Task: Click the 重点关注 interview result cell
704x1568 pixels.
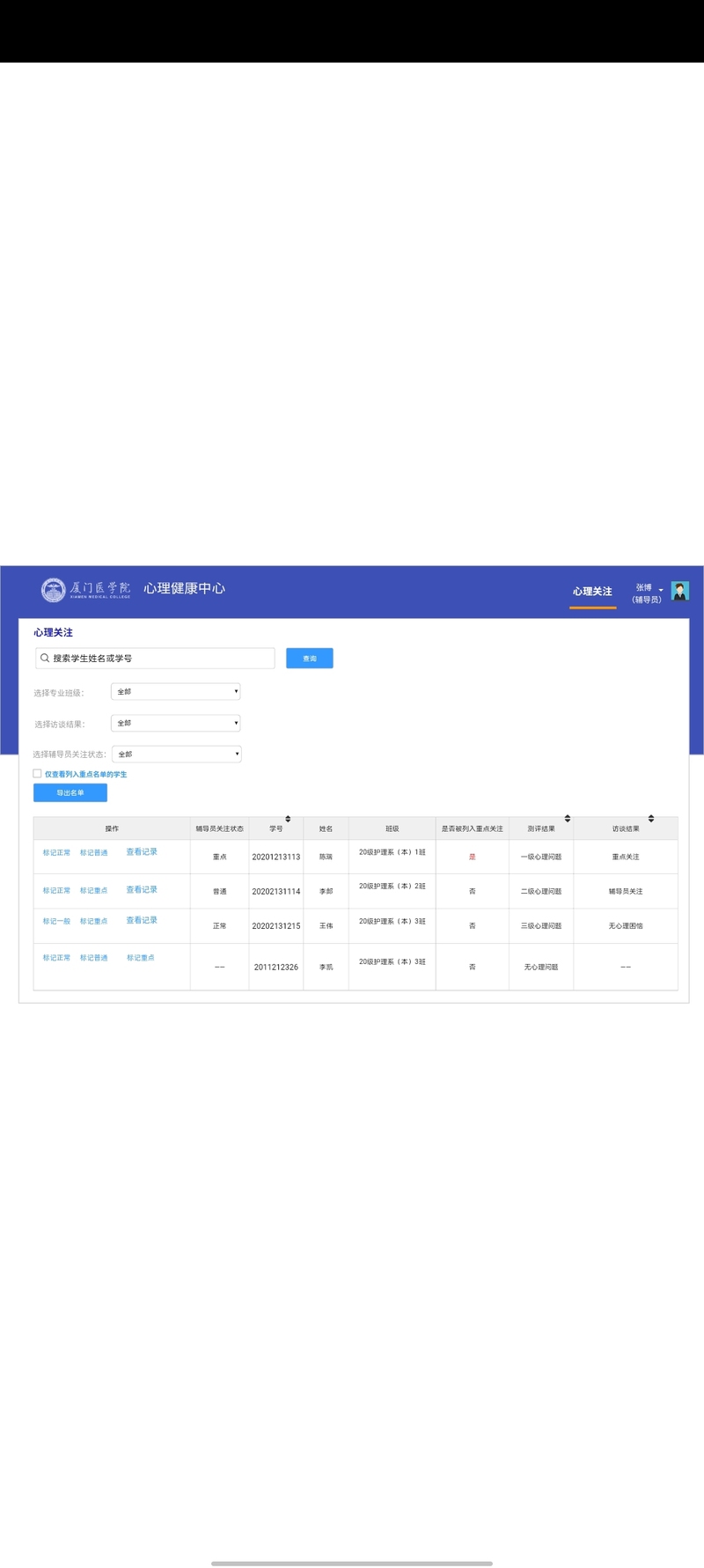Action: point(626,857)
